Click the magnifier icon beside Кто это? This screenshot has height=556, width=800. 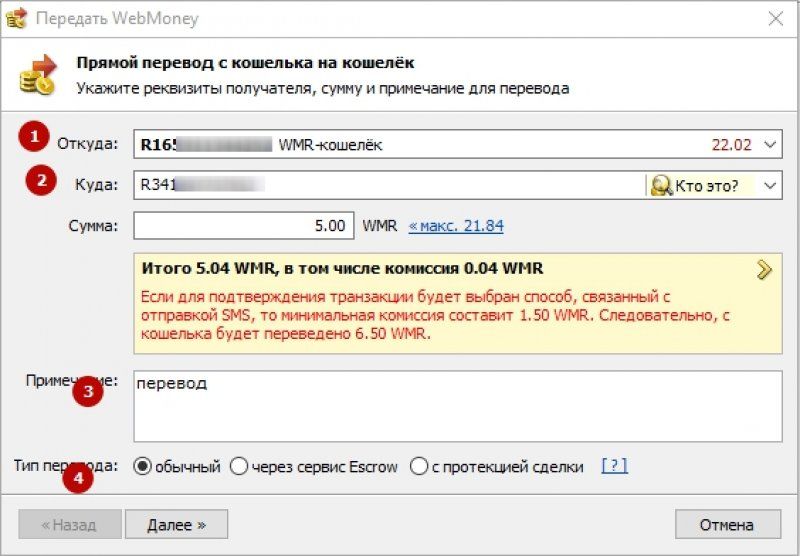point(661,185)
